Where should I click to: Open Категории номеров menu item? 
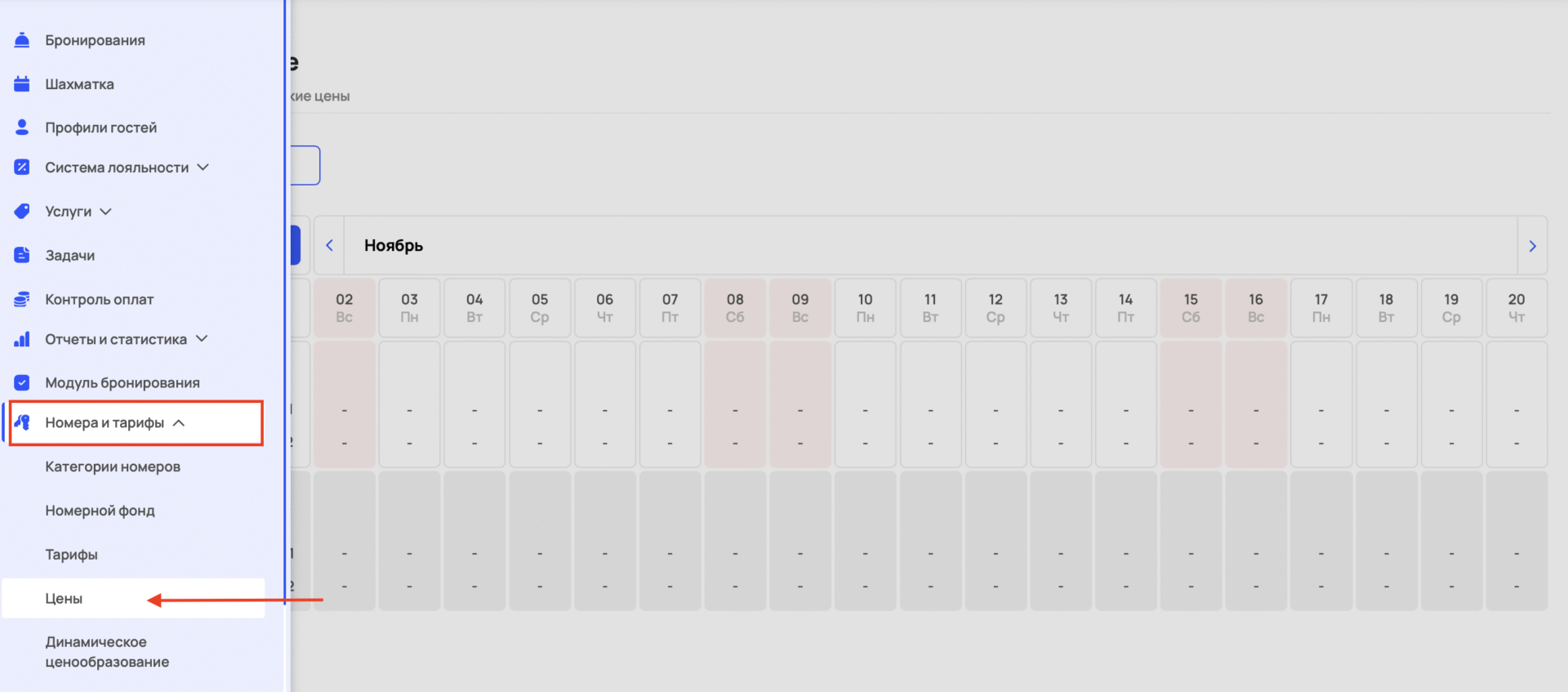tap(113, 467)
